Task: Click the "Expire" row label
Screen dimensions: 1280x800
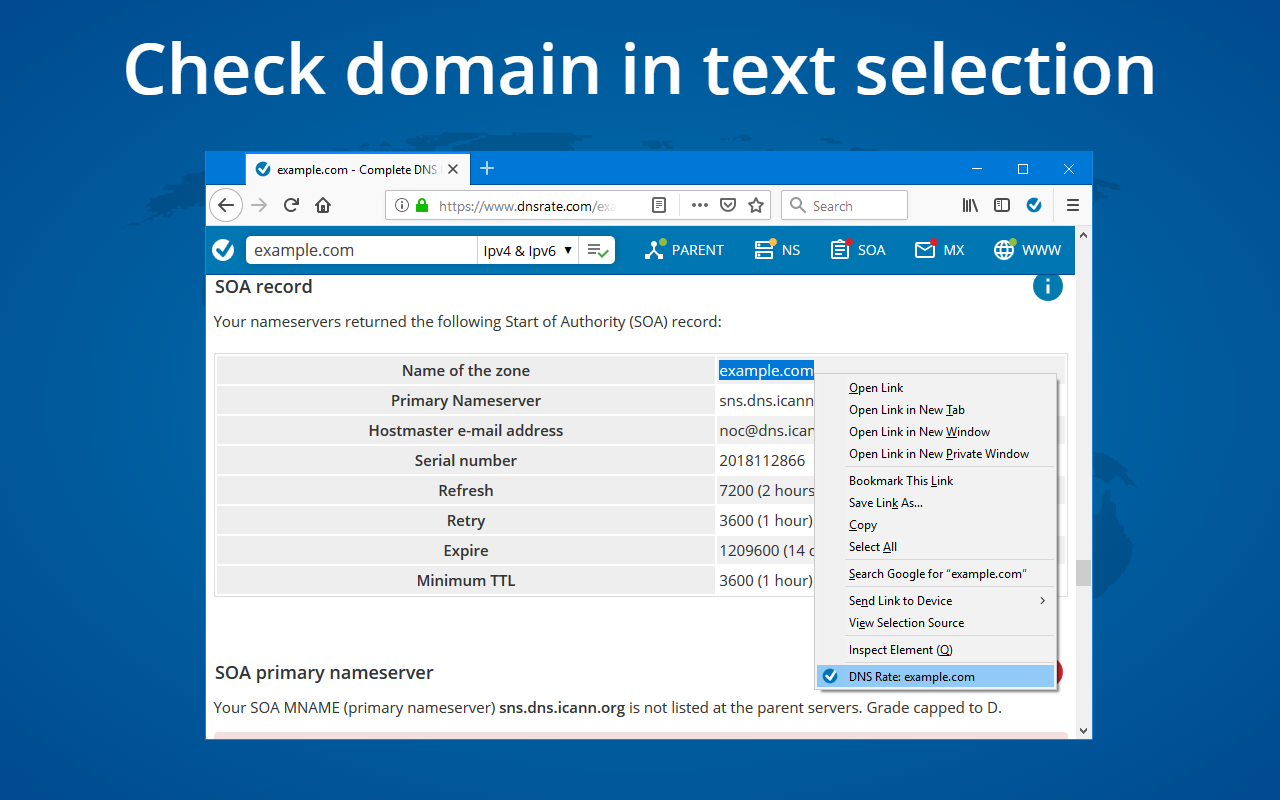Action: (466, 551)
